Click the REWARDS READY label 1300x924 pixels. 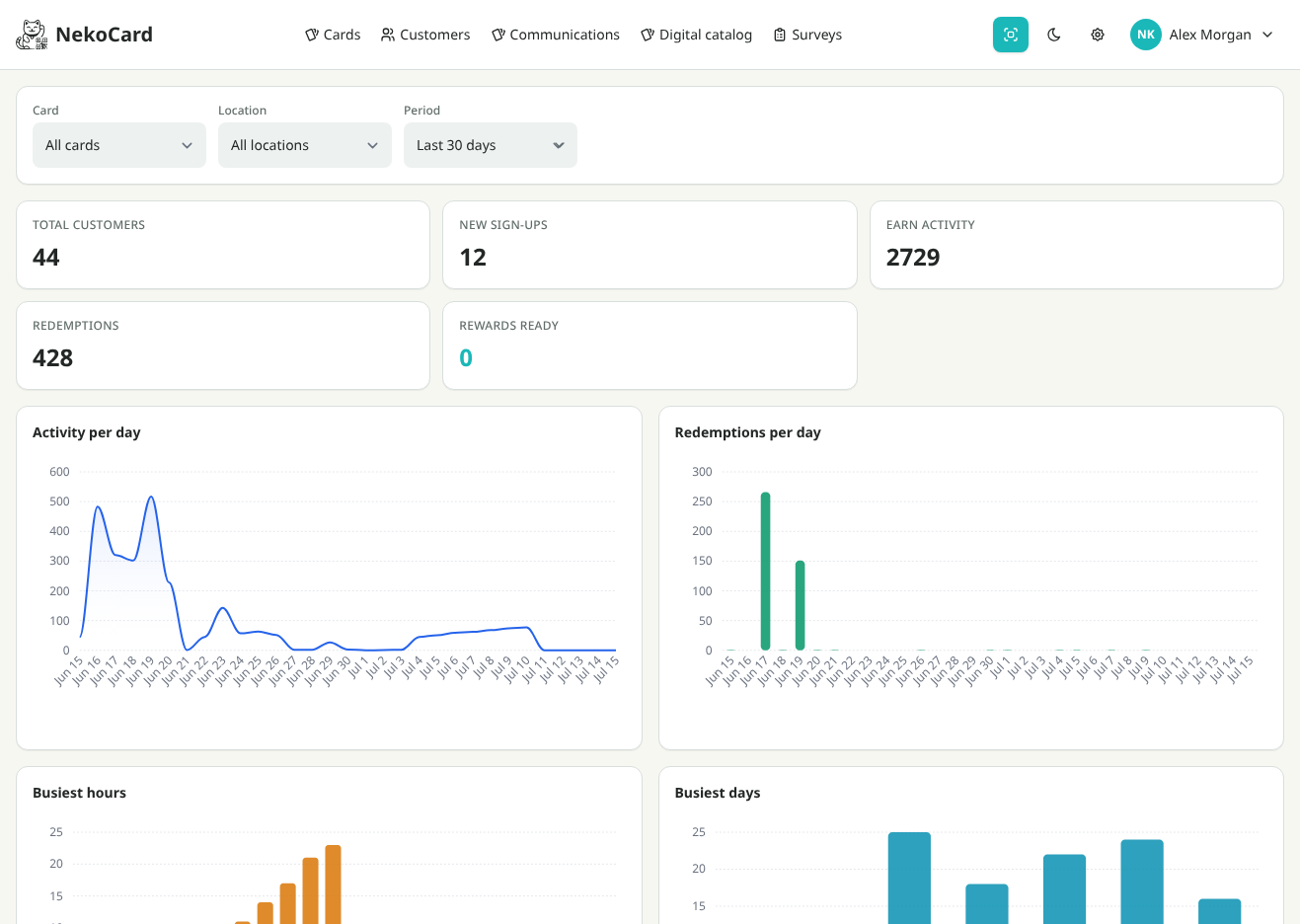tap(509, 326)
